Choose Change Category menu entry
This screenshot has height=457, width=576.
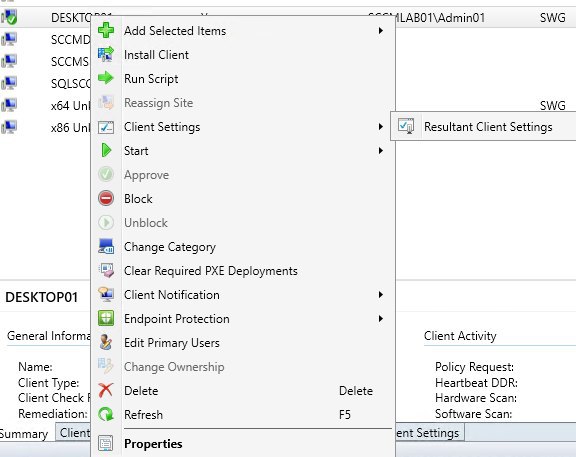[x=242, y=247]
